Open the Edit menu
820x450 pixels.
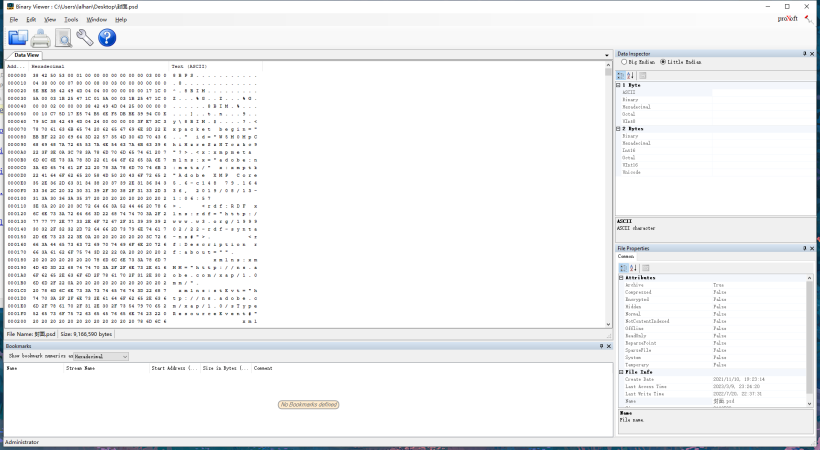click(x=31, y=19)
